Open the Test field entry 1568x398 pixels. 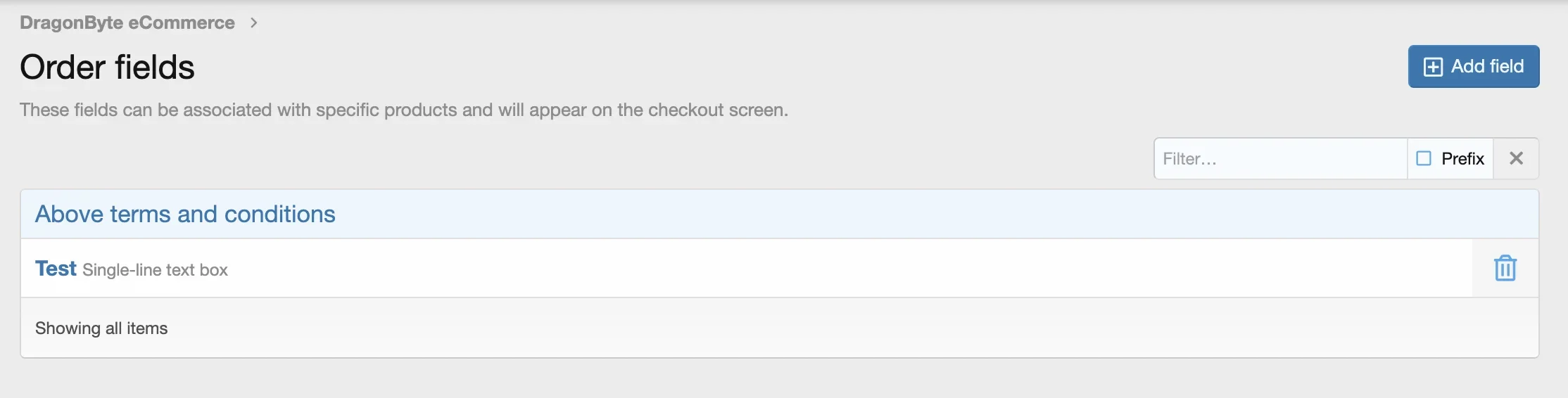coord(56,268)
